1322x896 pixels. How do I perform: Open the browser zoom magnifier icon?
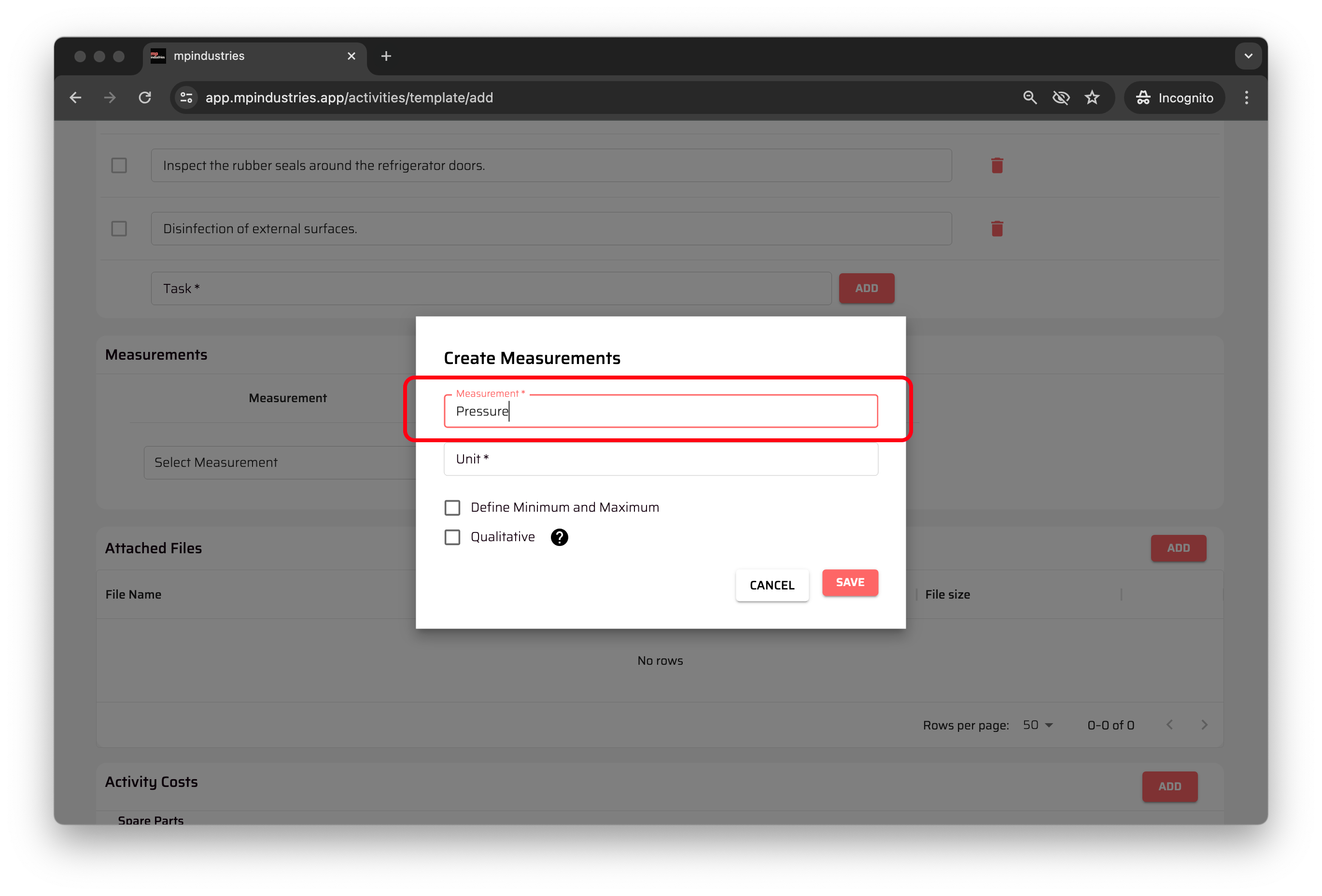click(1029, 98)
